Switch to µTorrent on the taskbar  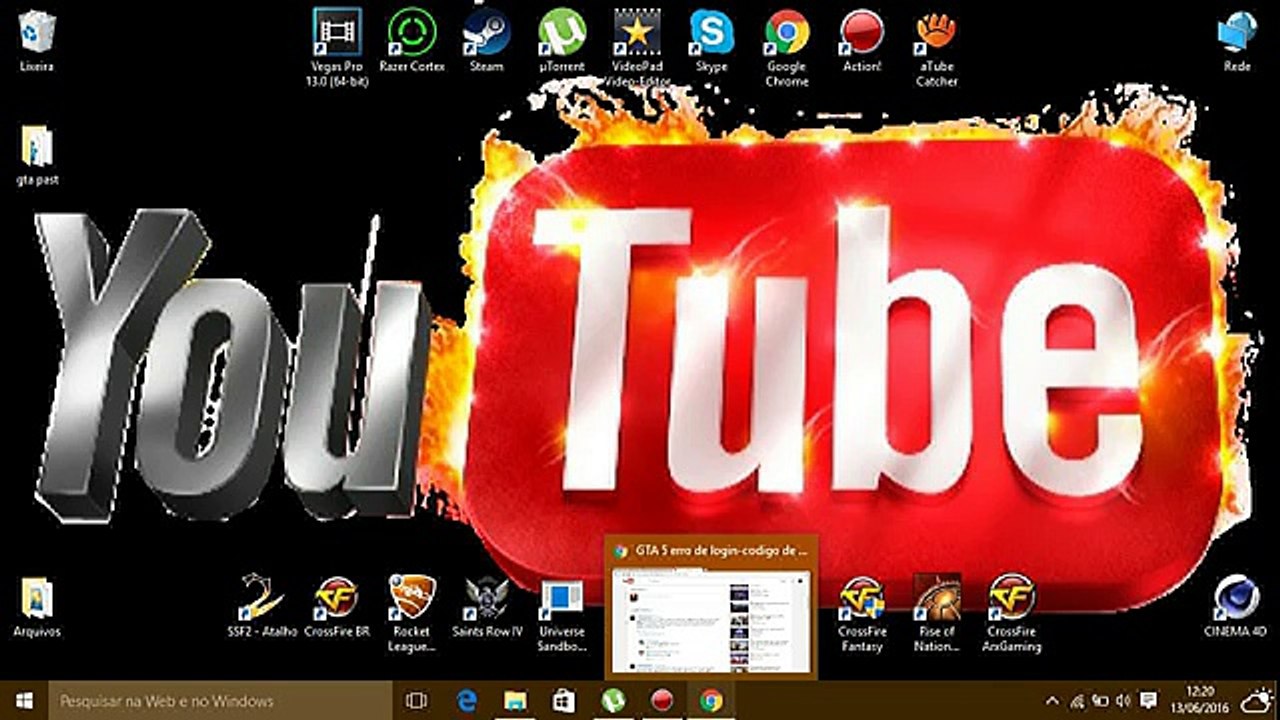pos(613,700)
